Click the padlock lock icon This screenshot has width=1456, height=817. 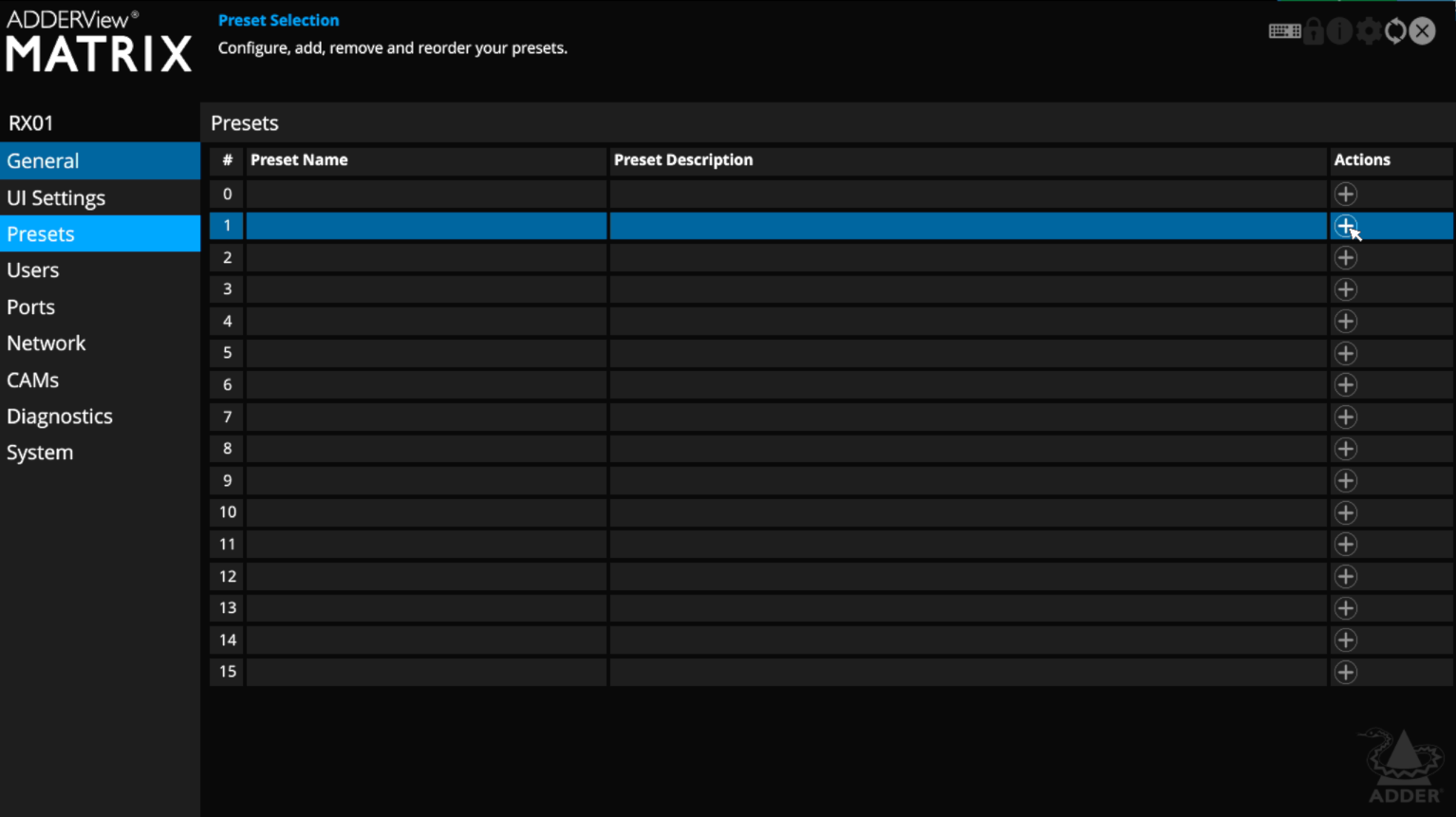click(x=1314, y=31)
